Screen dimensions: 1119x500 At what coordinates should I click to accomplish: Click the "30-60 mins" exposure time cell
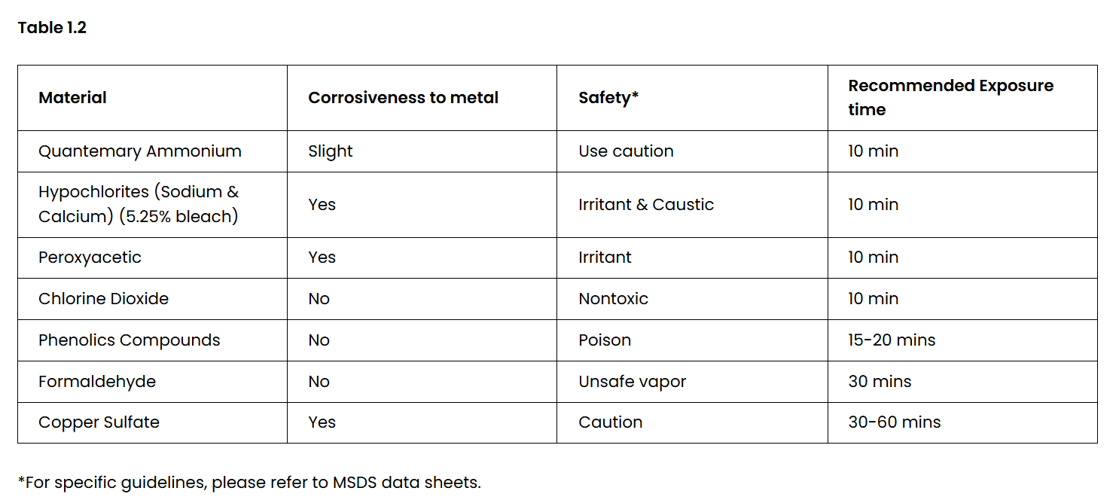click(x=894, y=422)
